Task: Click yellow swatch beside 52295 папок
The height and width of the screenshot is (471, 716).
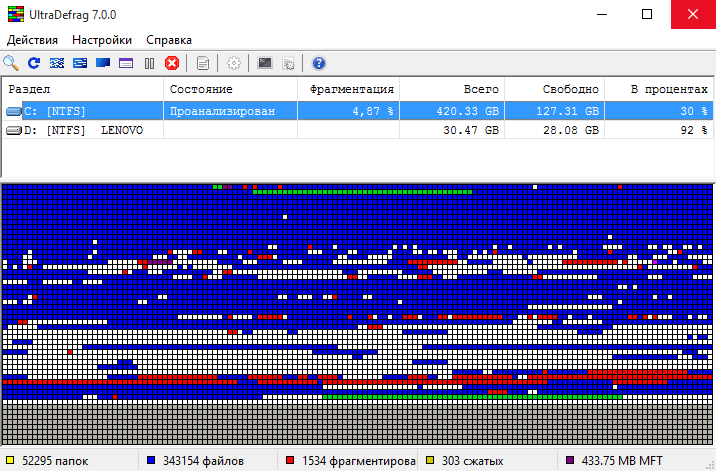Action: 10,460
